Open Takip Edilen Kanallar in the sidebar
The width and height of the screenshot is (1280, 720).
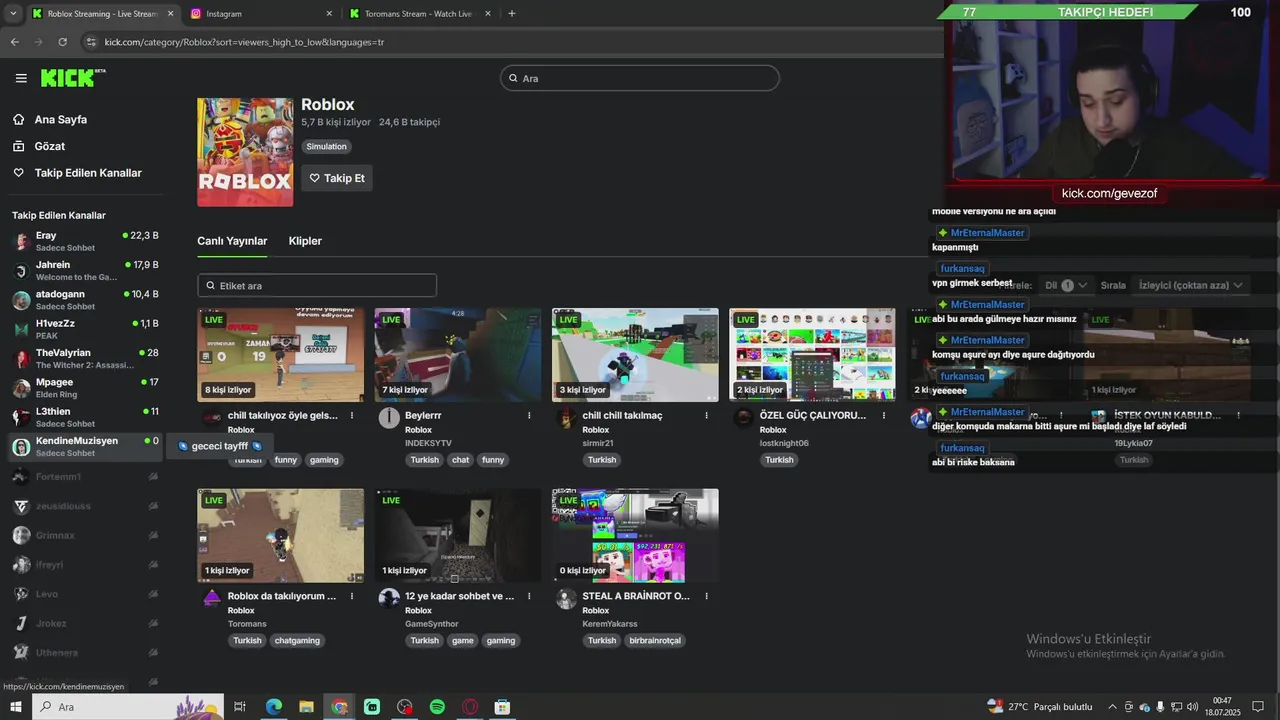[x=88, y=173]
